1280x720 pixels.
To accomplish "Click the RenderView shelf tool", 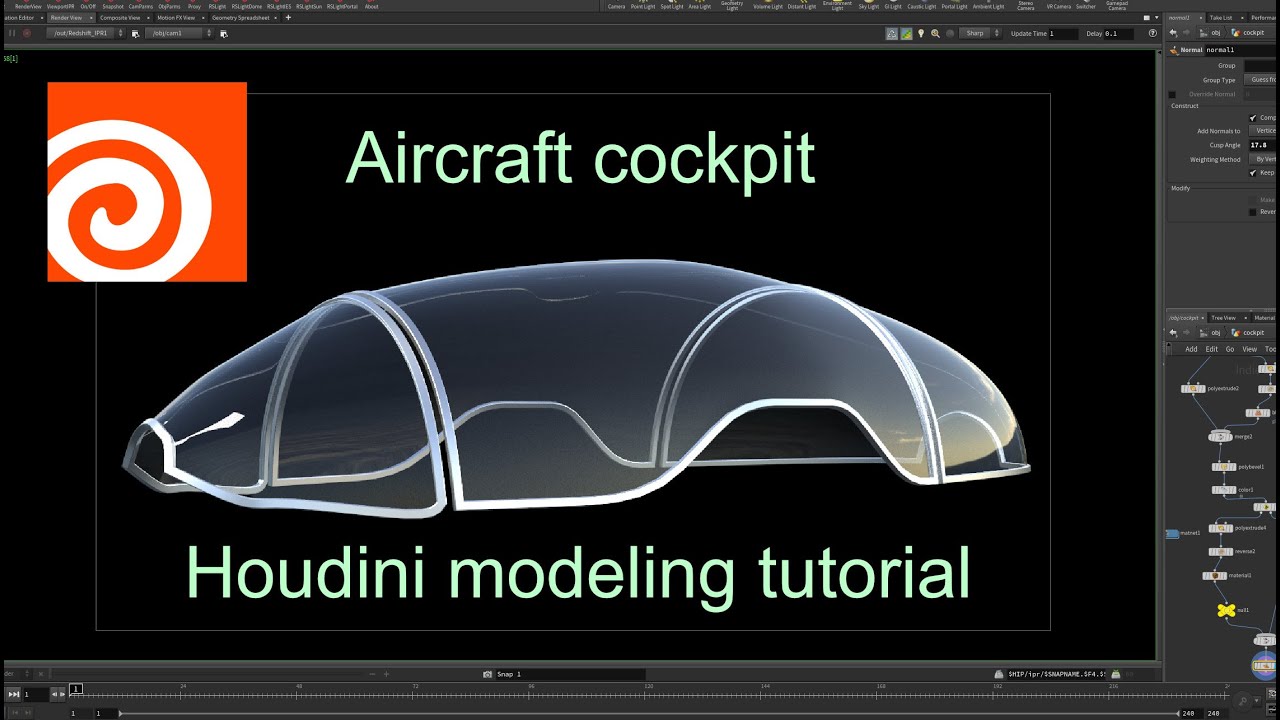I will coord(28,7).
